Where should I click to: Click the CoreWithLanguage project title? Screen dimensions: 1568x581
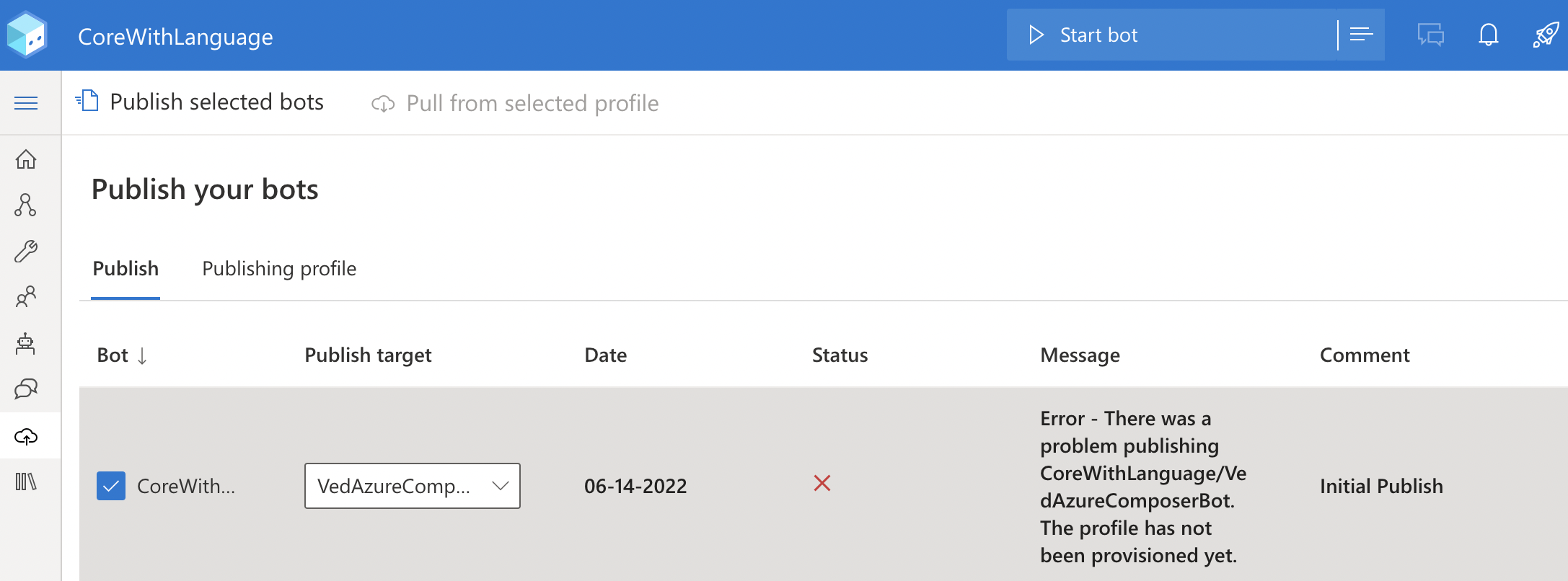click(175, 36)
